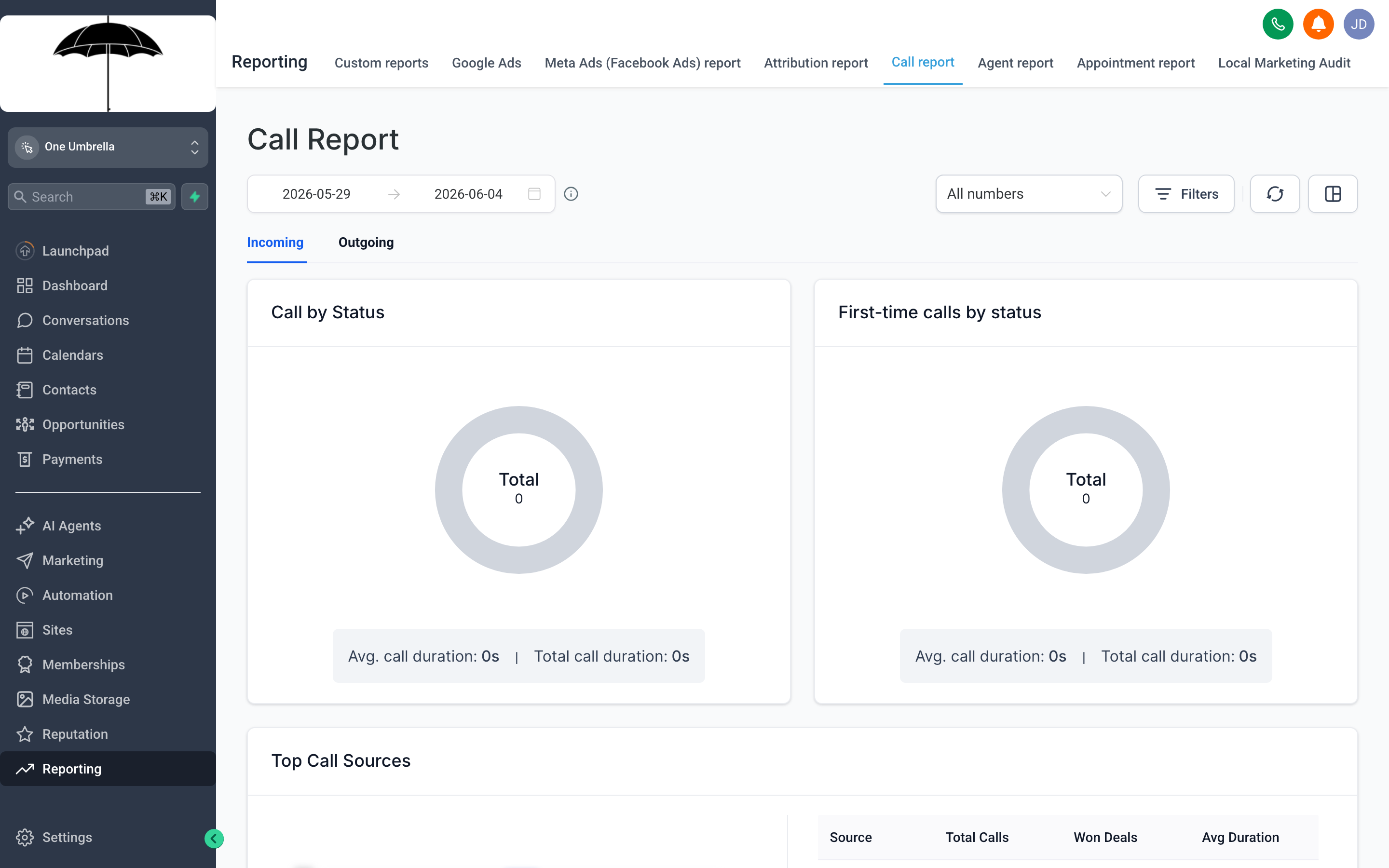The width and height of the screenshot is (1389, 868).
Task: Click the green phone dialer icon
Action: coord(1278,24)
